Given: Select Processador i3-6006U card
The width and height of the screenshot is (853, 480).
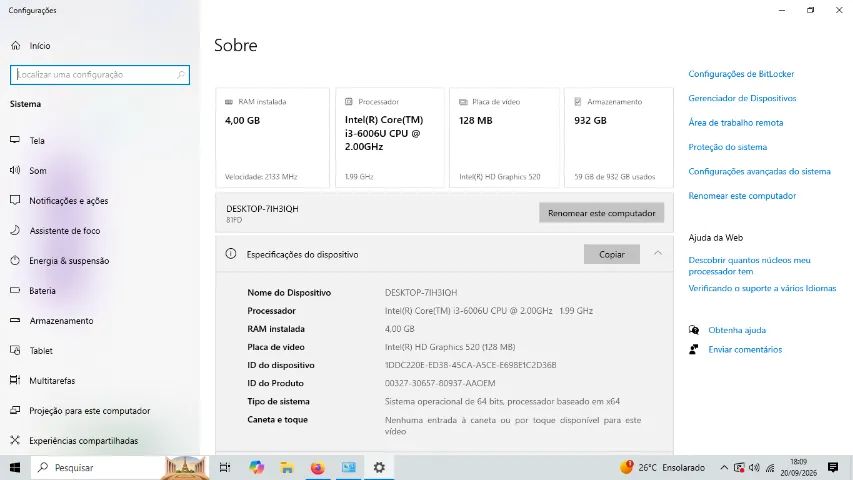Looking at the screenshot, I should (390, 138).
